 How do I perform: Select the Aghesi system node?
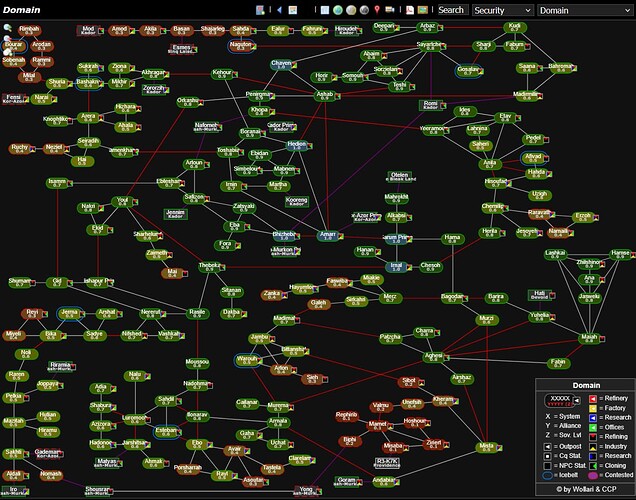coord(433,357)
